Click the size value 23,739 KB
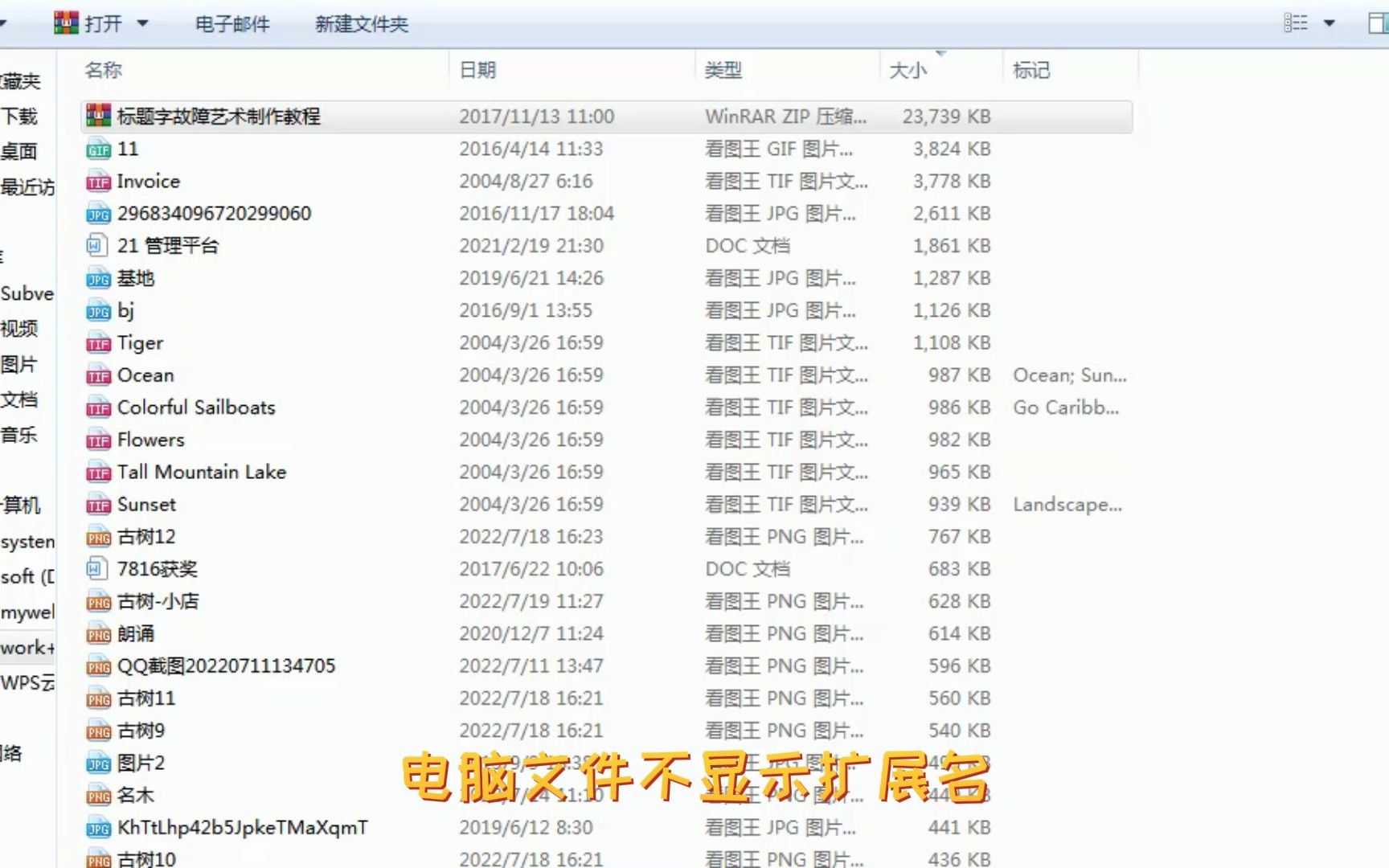This screenshot has width=1389, height=868. pyautogui.click(x=946, y=117)
